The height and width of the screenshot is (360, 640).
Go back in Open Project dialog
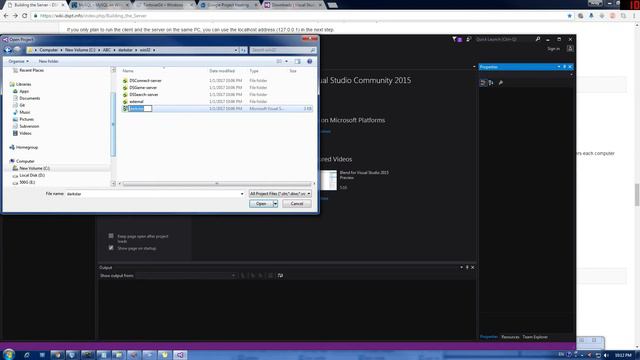click(x=8, y=50)
